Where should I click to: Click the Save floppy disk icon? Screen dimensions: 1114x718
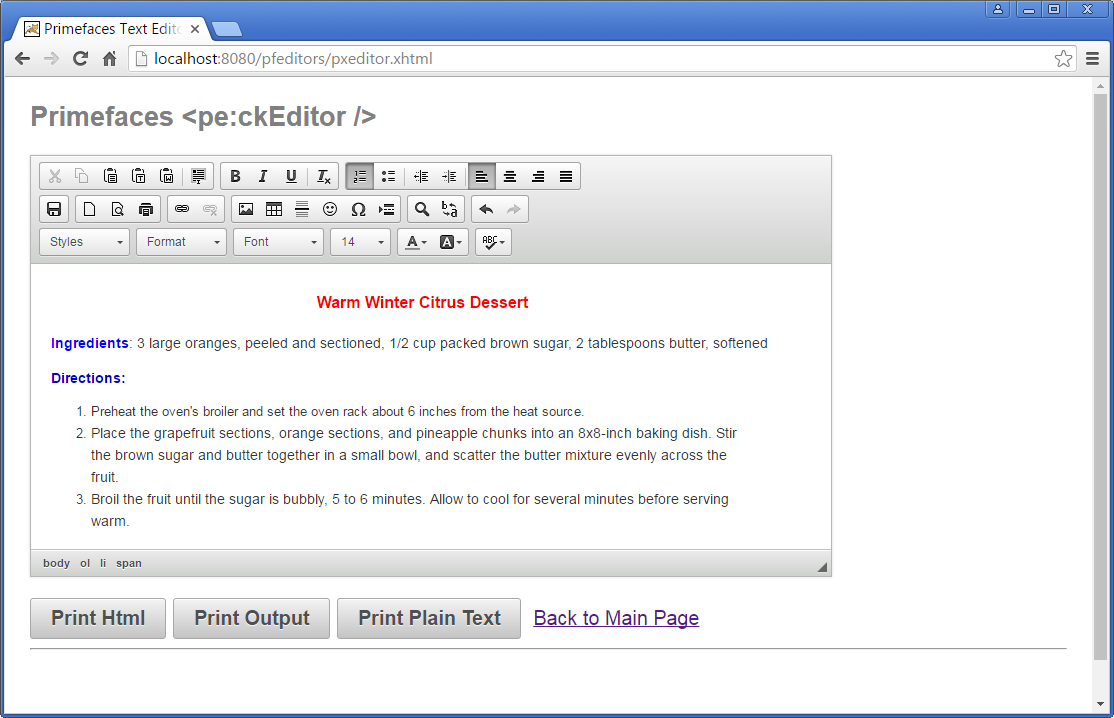54,209
